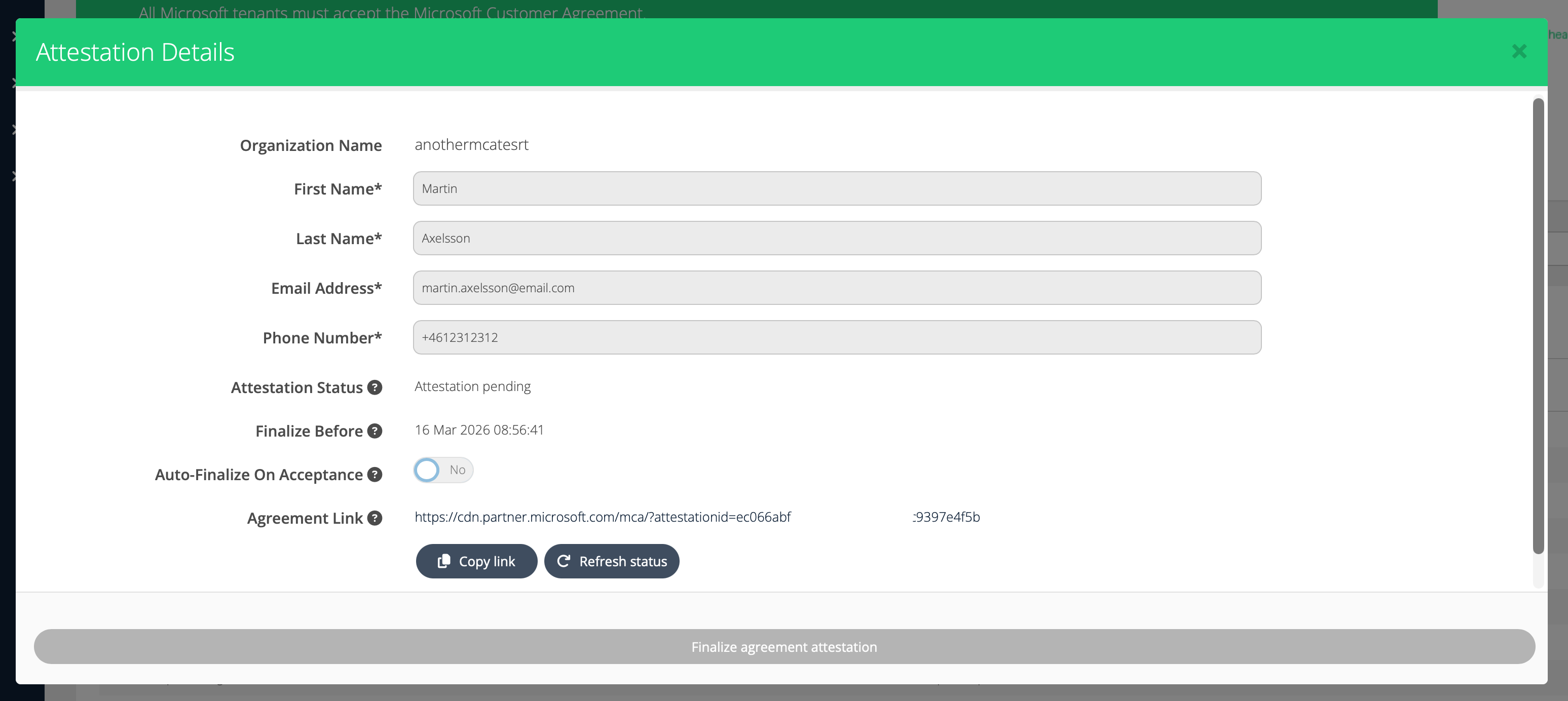The height and width of the screenshot is (701, 1568).
Task: Click the Attestation Status help icon
Action: click(x=375, y=387)
